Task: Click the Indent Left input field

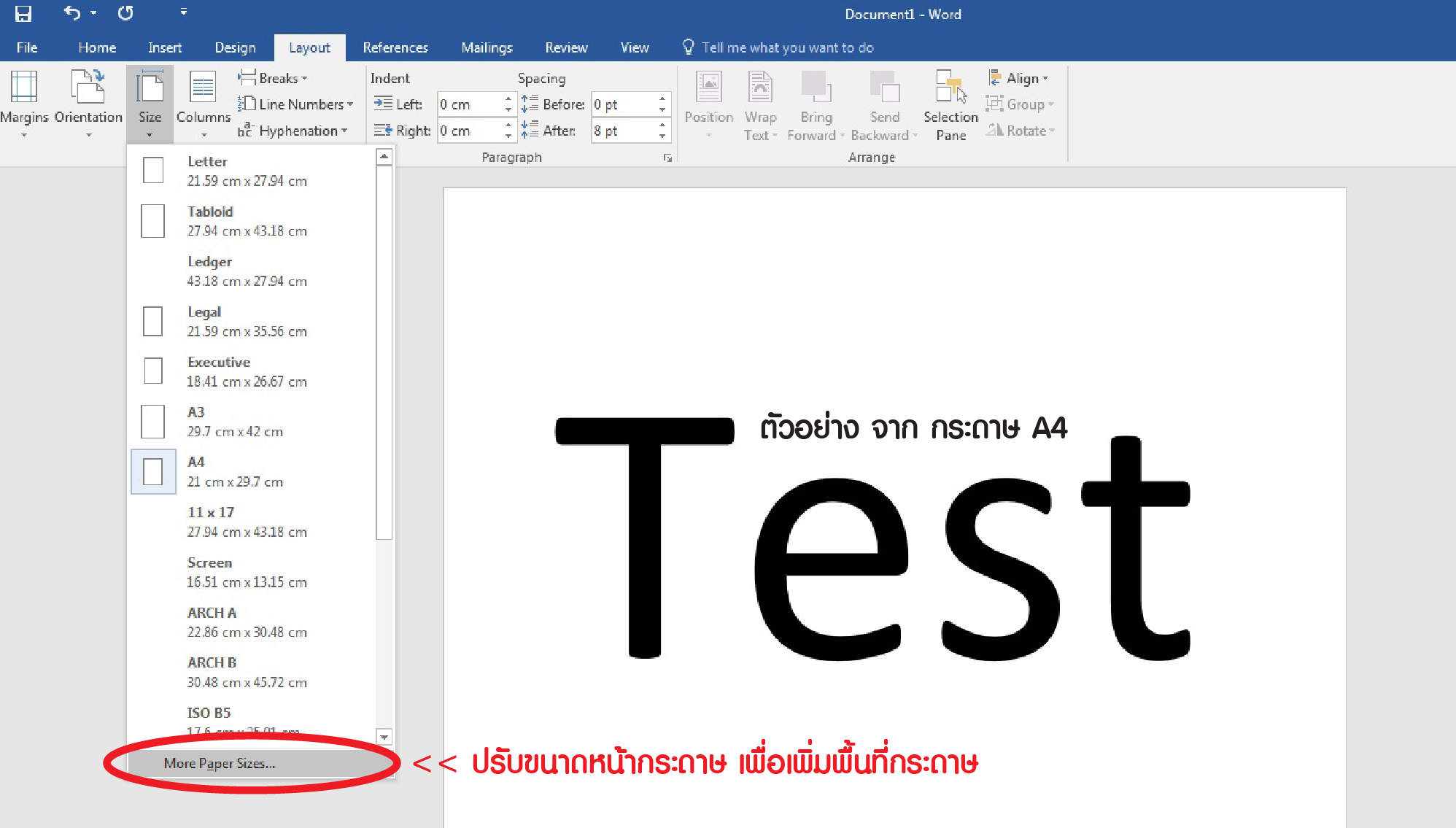Action: [x=470, y=104]
